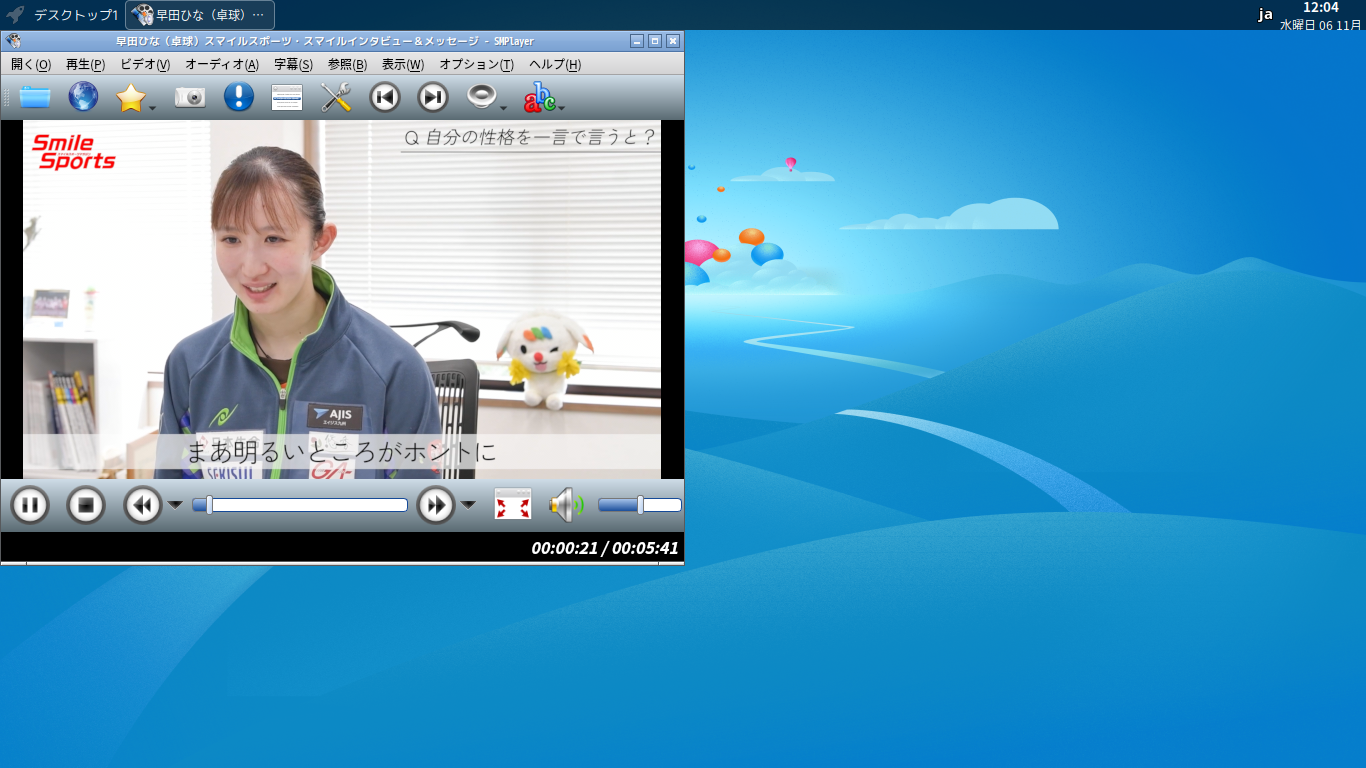Show file information with the blue exclamation icon
Screen dimensions: 1366x768
tap(239, 97)
